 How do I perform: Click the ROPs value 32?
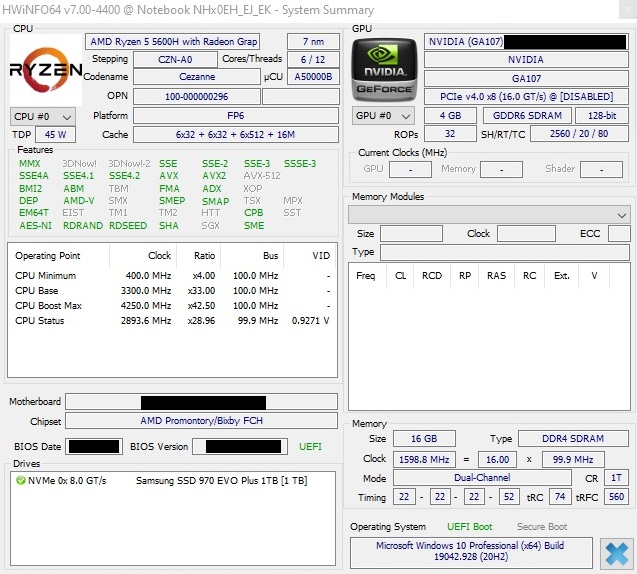[450, 134]
